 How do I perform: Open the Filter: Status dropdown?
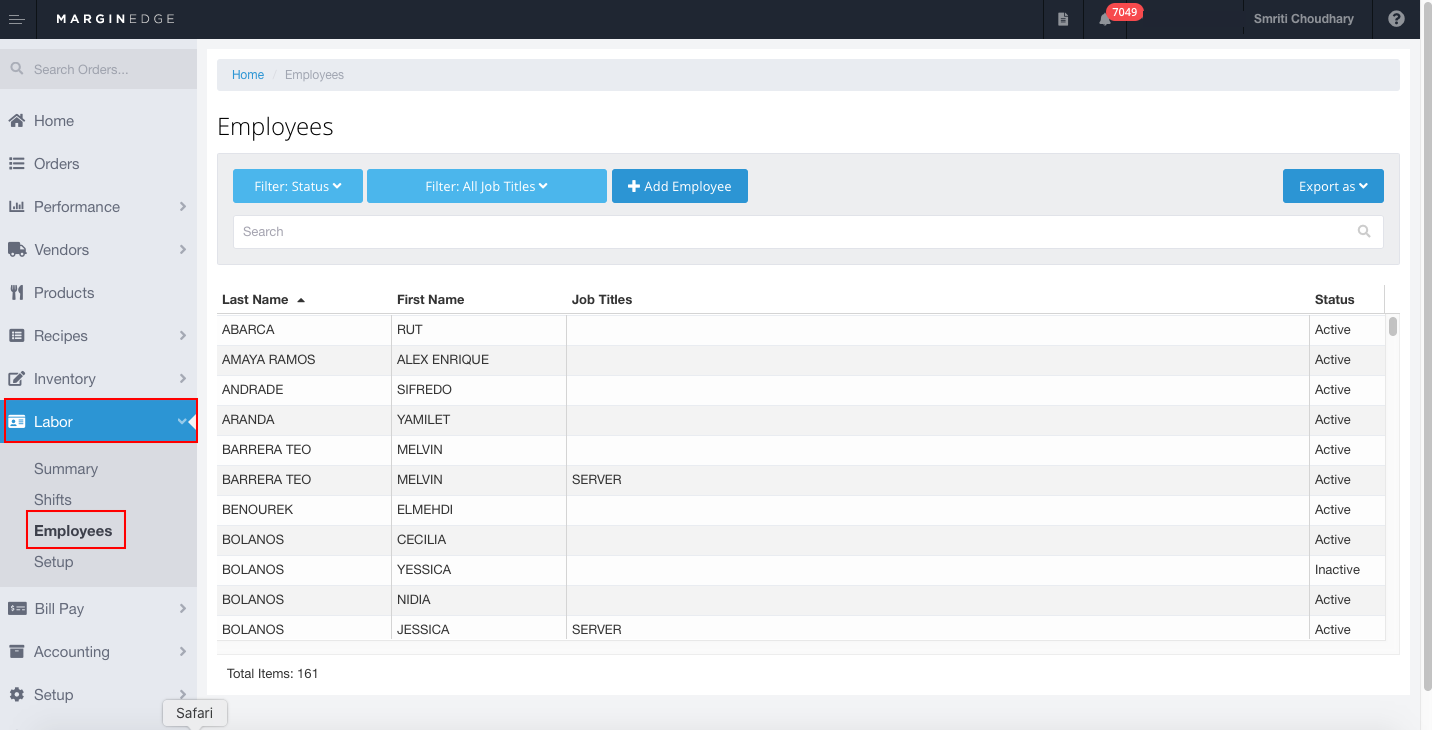click(298, 186)
